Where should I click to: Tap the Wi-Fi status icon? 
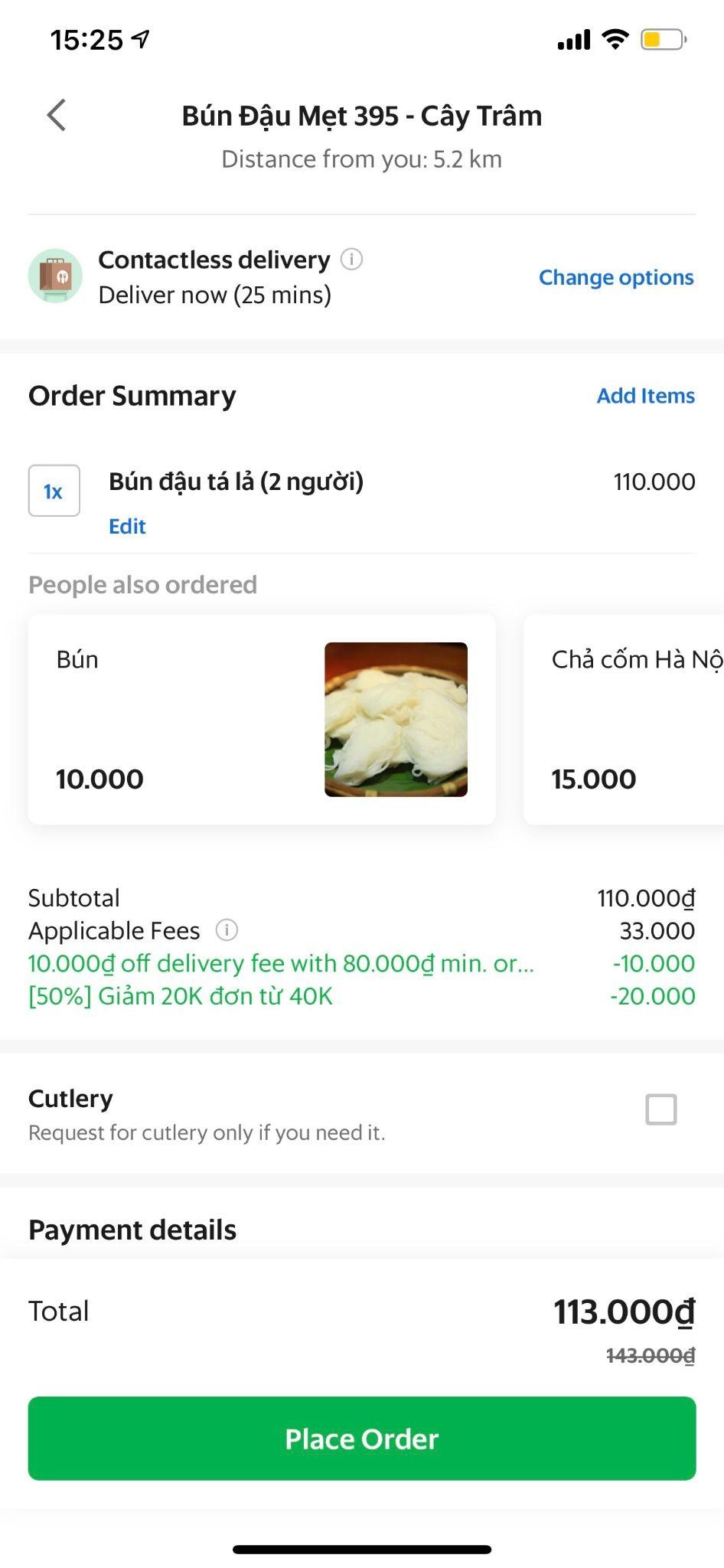click(615, 39)
